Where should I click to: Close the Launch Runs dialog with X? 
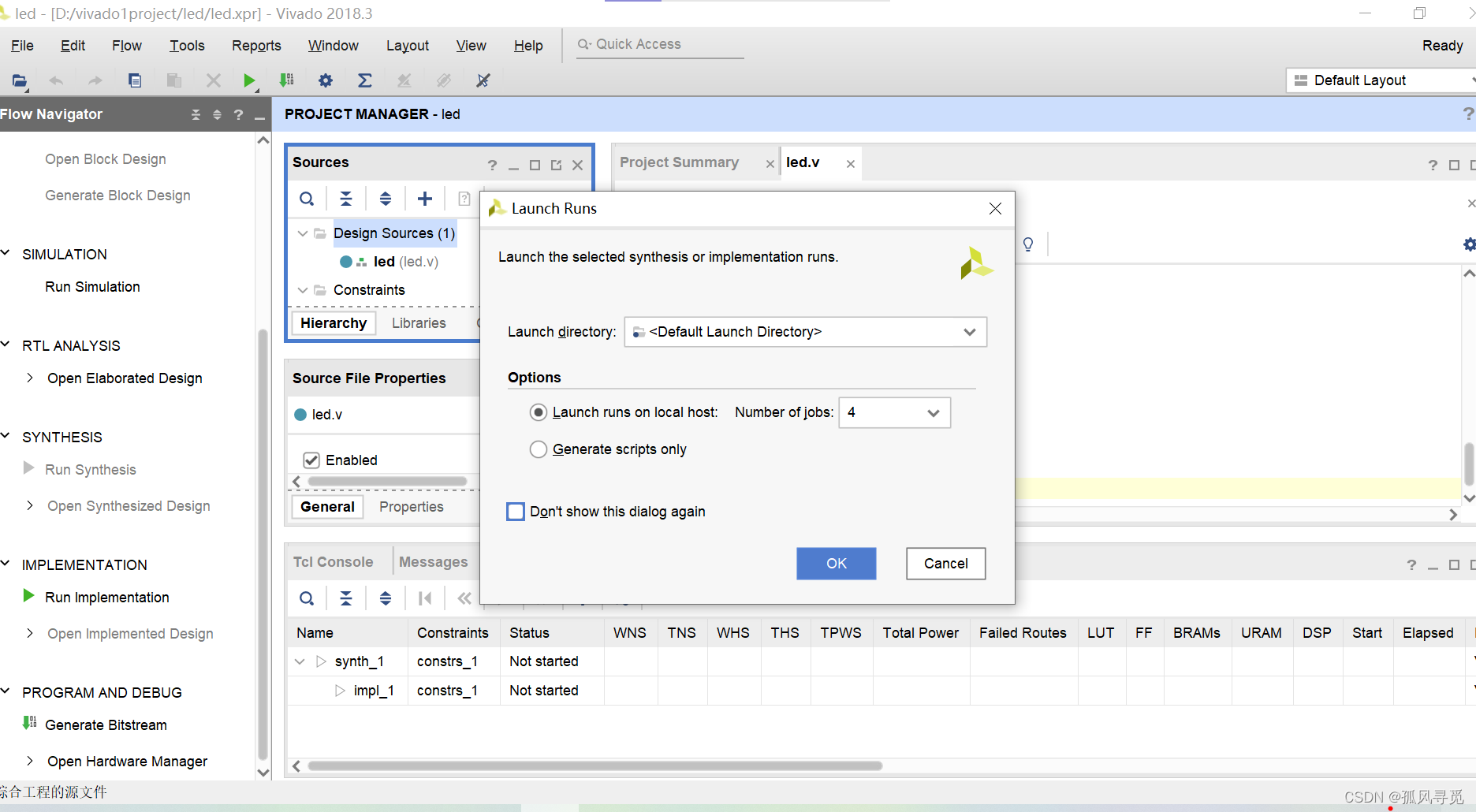coord(995,208)
